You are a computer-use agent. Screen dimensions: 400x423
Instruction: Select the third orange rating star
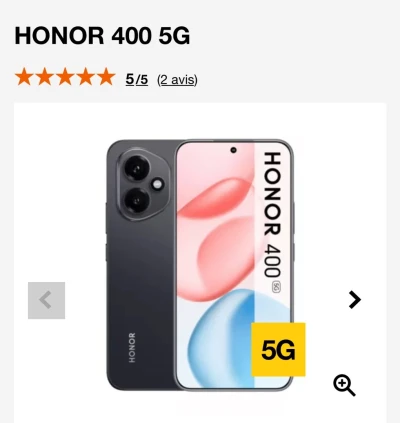65,77
